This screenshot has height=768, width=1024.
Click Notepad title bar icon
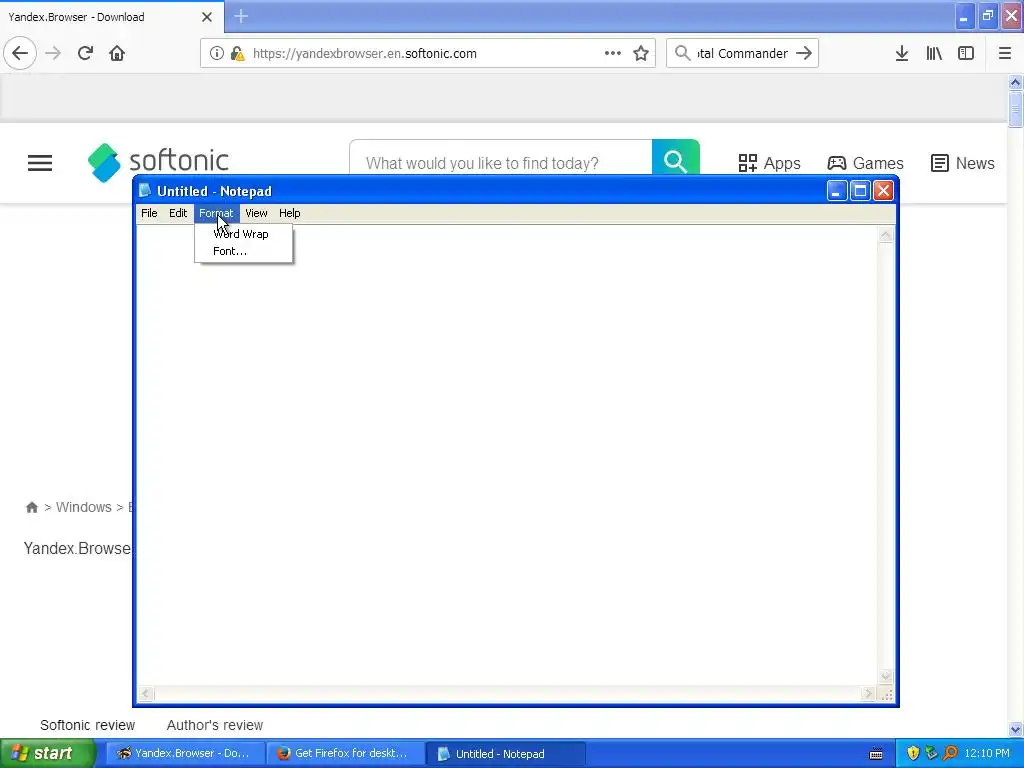[x=145, y=191]
